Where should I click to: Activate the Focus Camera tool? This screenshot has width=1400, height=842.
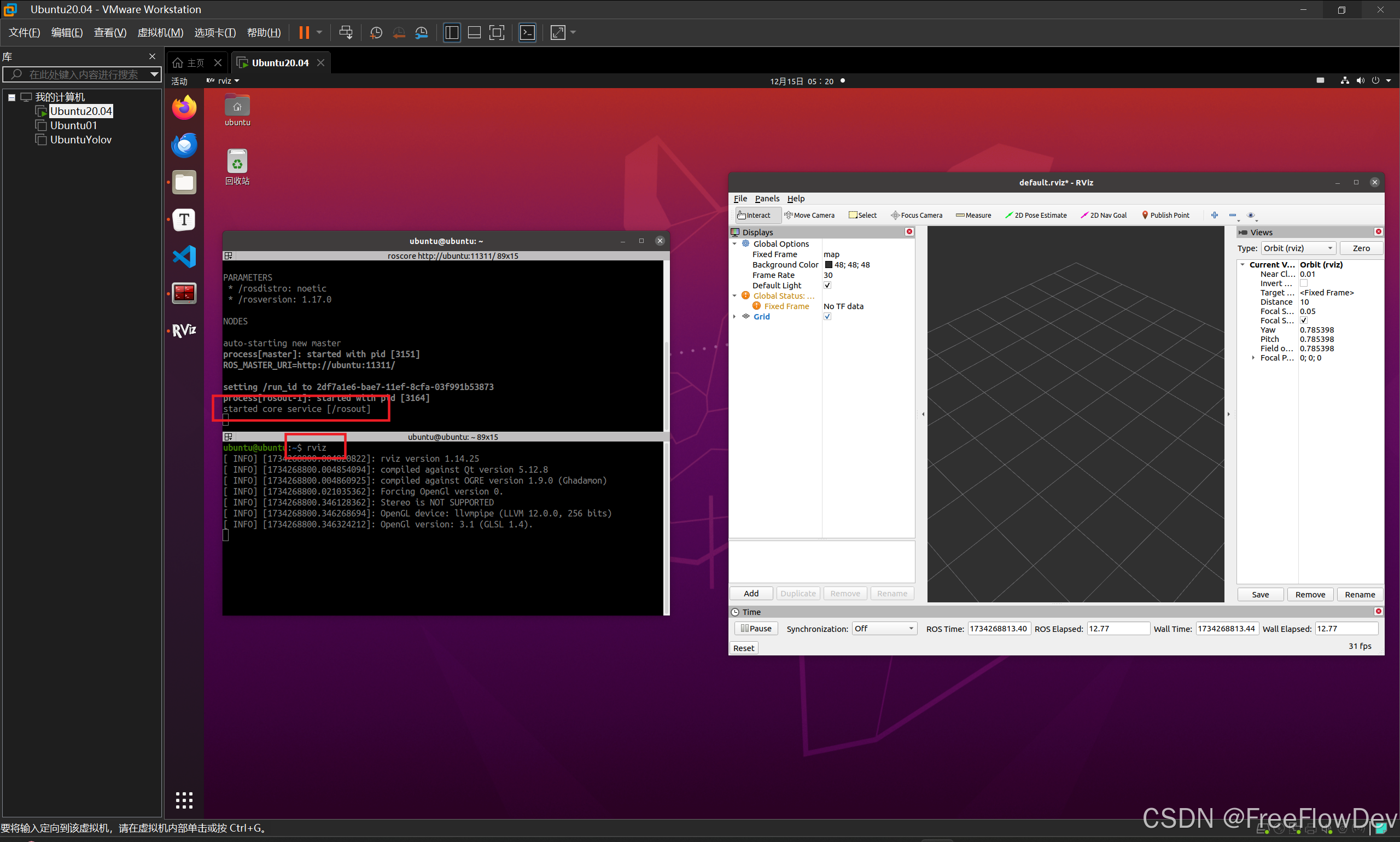(917, 215)
